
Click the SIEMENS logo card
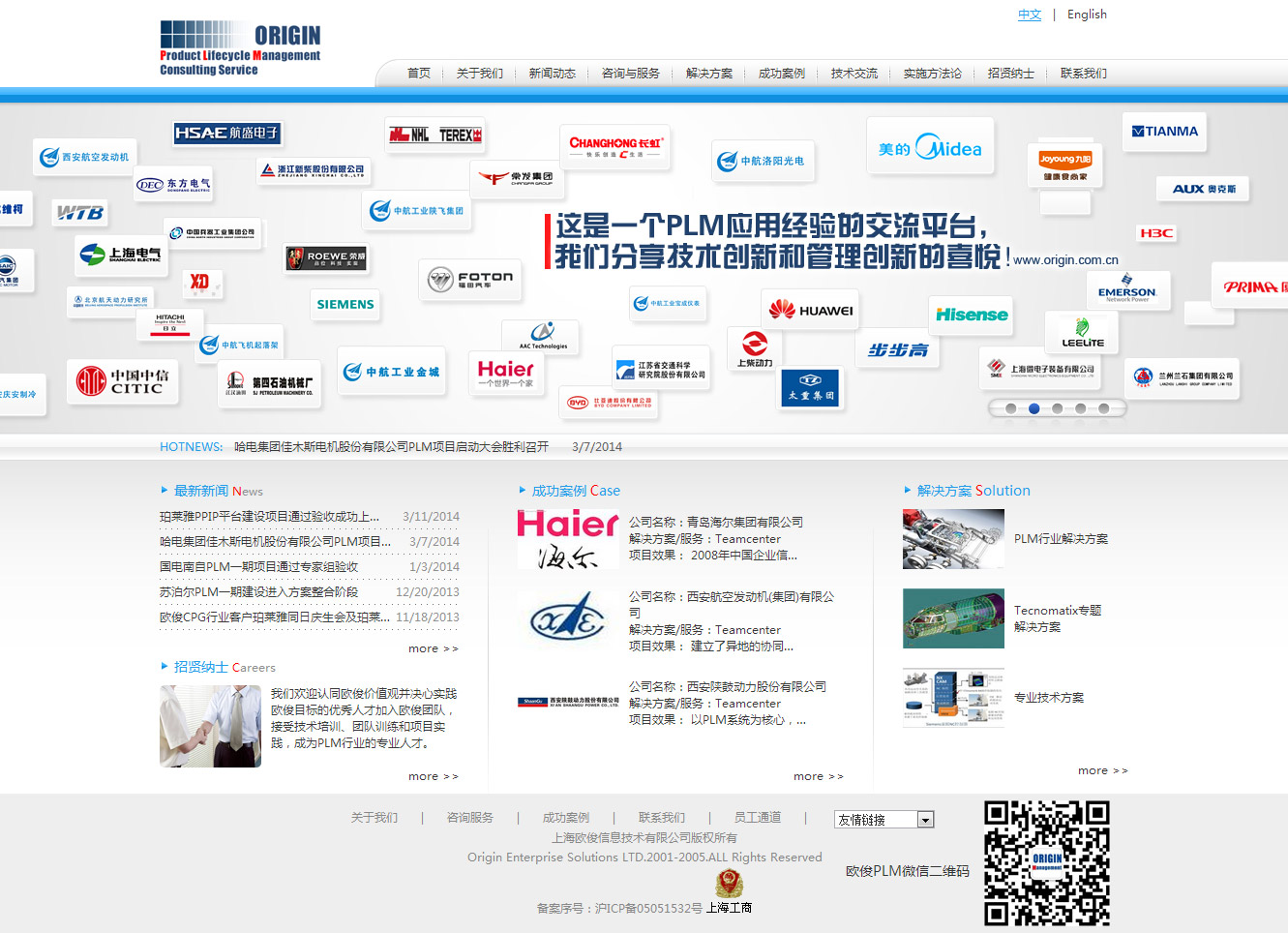click(x=345, y=304)
